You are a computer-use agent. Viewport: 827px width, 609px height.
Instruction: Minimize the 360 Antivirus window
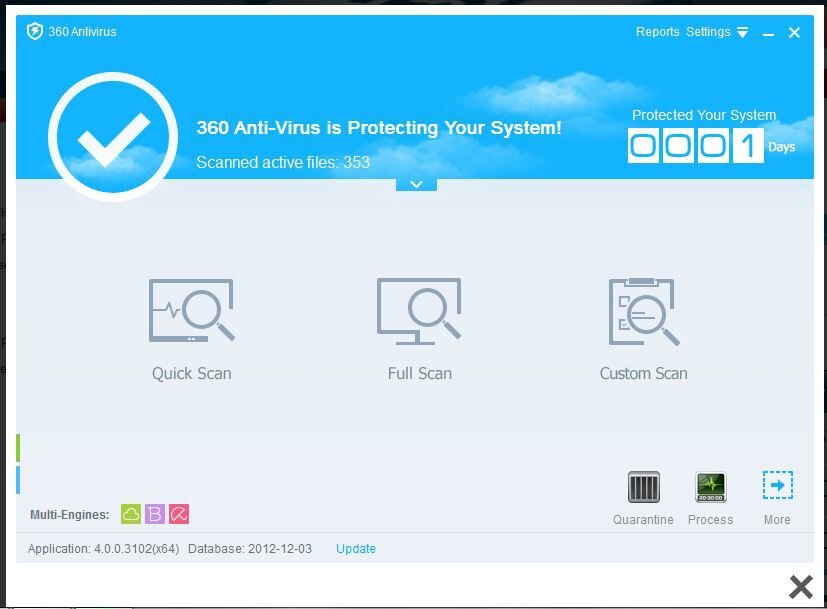769,33
